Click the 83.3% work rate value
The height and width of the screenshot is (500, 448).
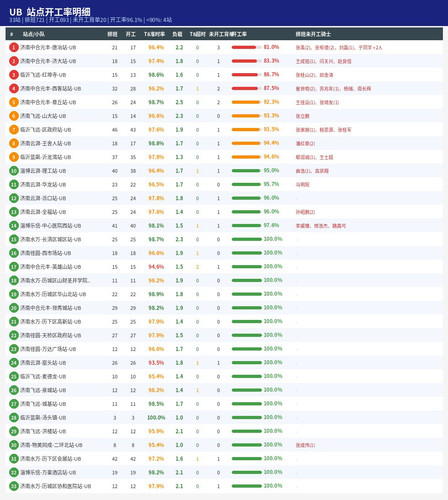click(271, 61)
